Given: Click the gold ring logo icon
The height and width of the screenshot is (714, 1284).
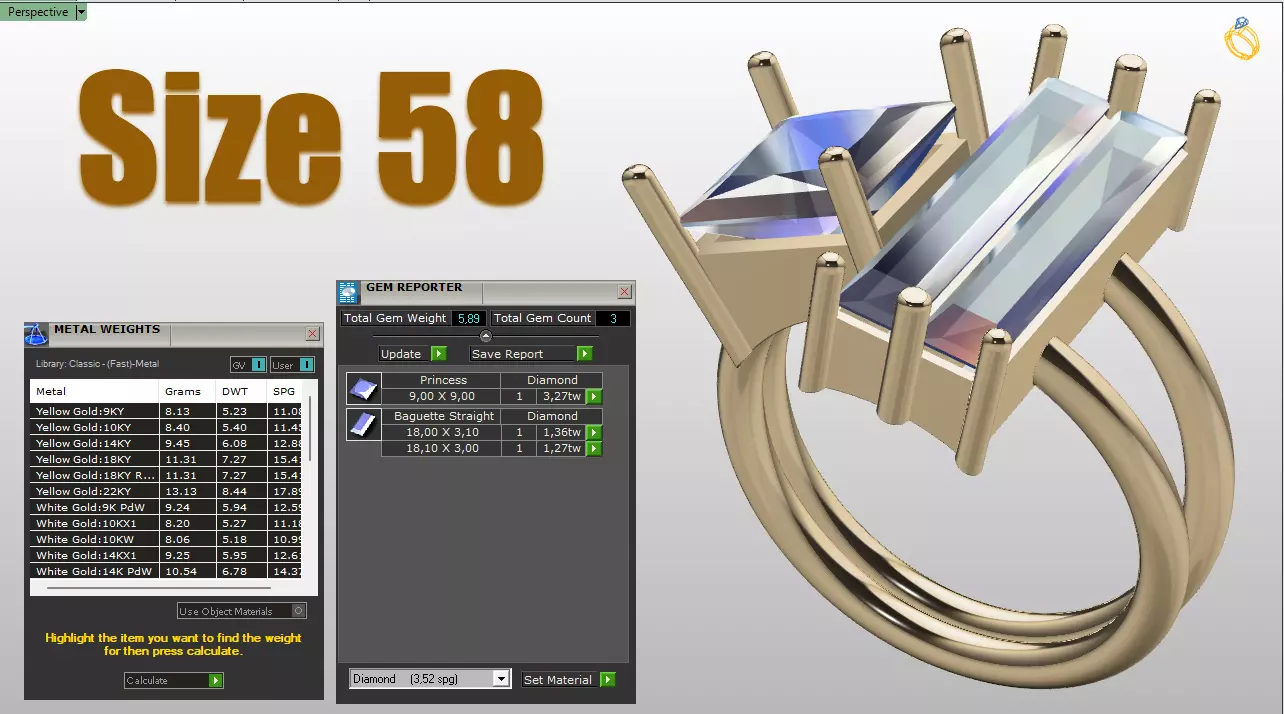Looking at the screenshot, I should click(1242, 38).
